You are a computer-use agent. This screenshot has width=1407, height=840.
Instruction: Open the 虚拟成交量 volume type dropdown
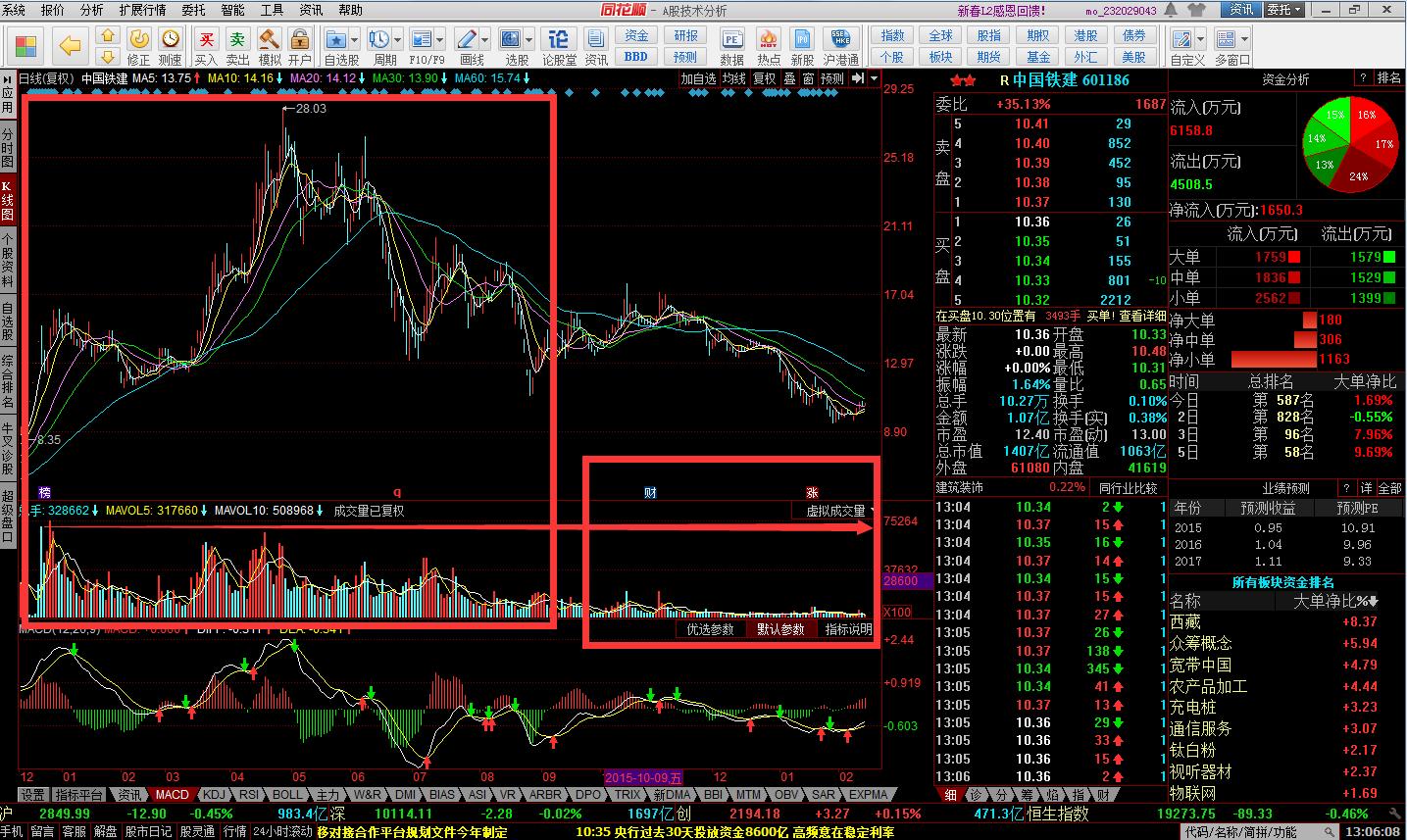point(835,511)
